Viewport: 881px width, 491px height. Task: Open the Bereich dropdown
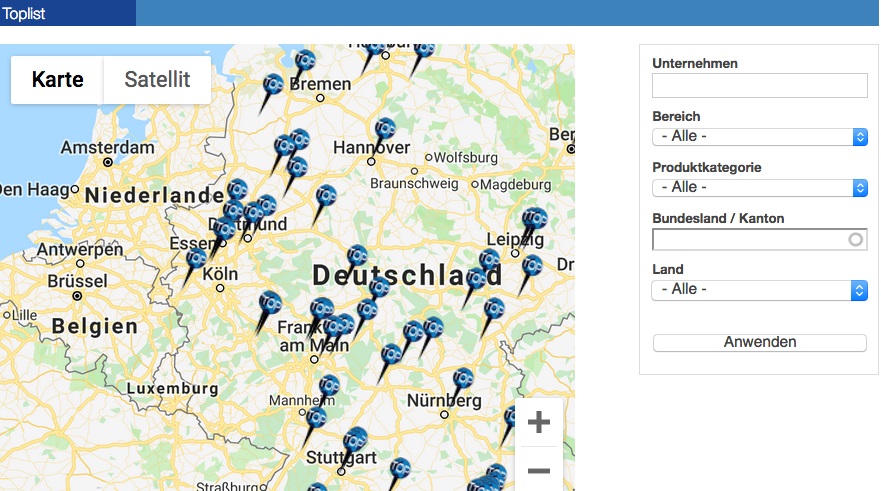(x=760, y=137)
